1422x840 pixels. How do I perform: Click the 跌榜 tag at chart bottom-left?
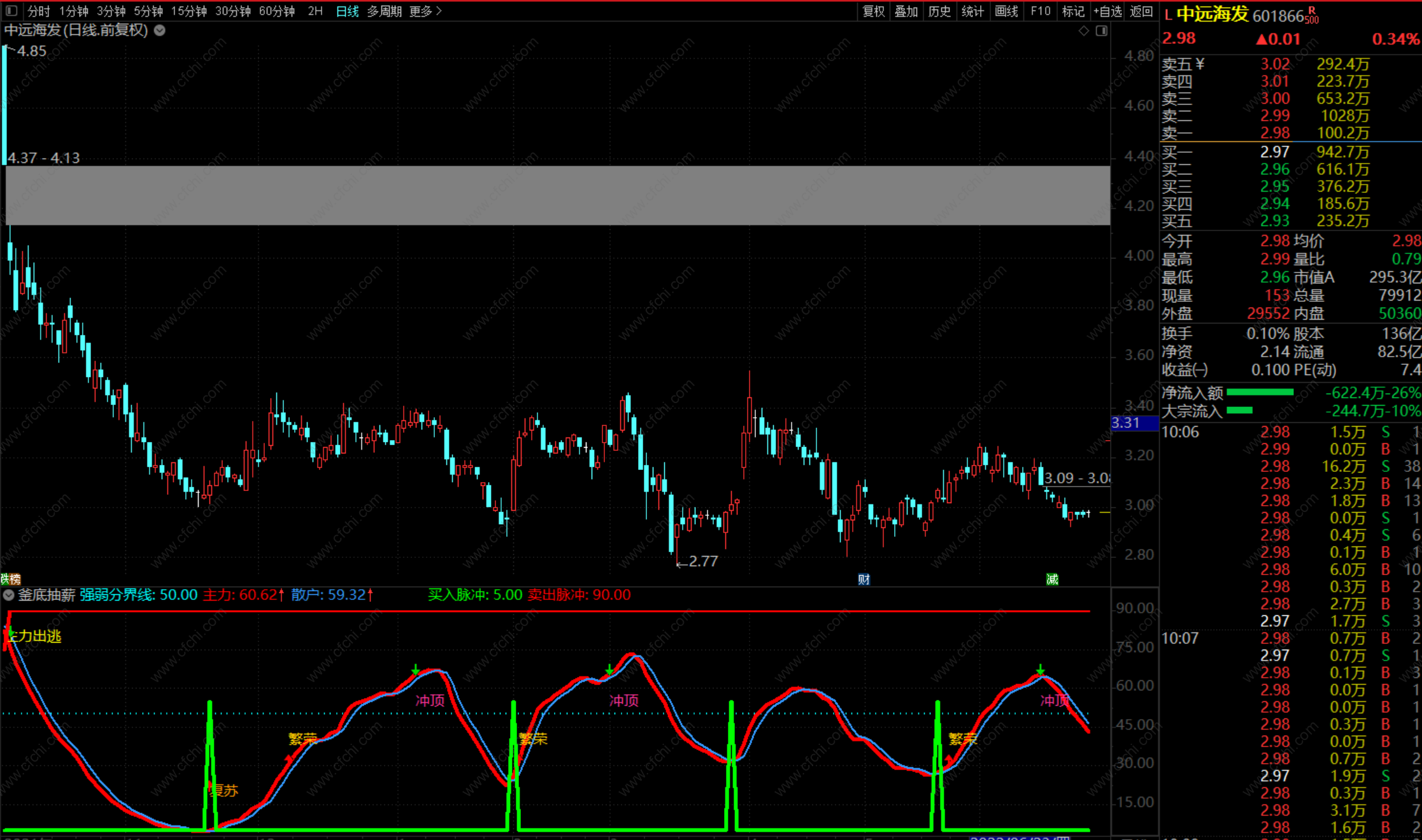11,579
